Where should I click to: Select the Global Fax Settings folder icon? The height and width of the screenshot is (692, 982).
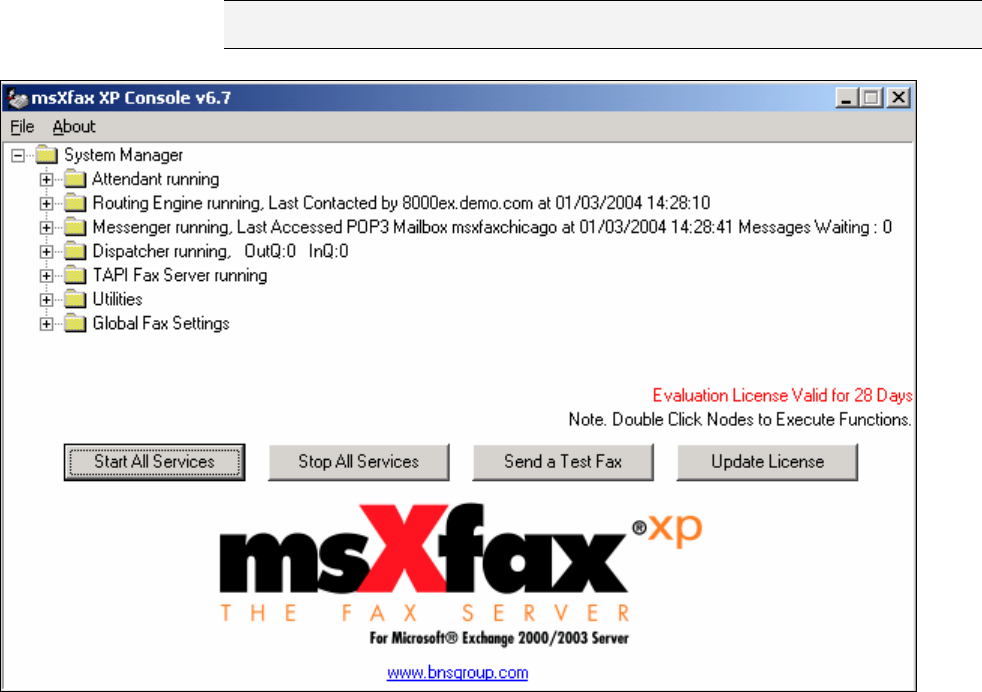[75, 323]
